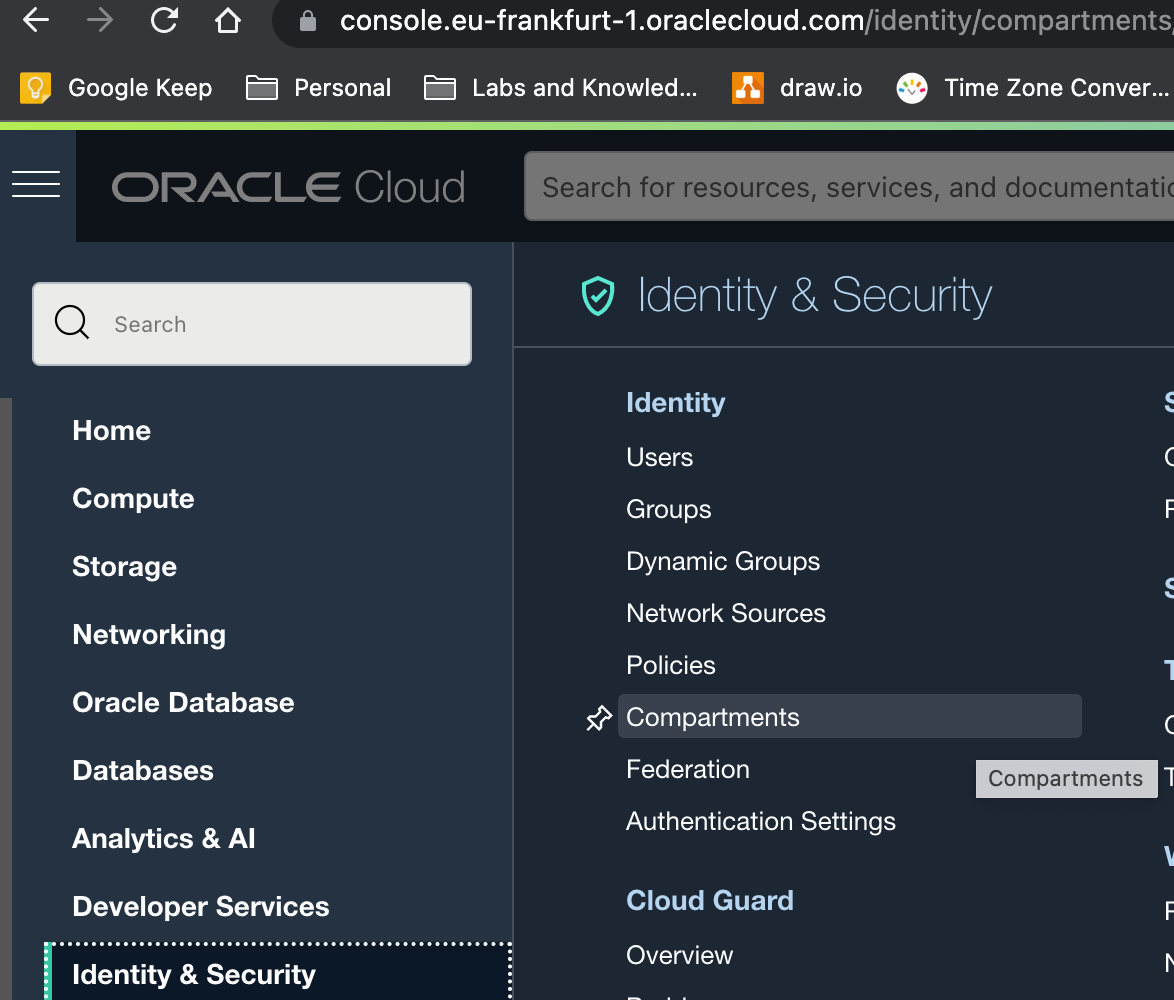Open the Google Keep bookmark
The width and height of the screenshot is (1174, 1000).
pos(117,88)
